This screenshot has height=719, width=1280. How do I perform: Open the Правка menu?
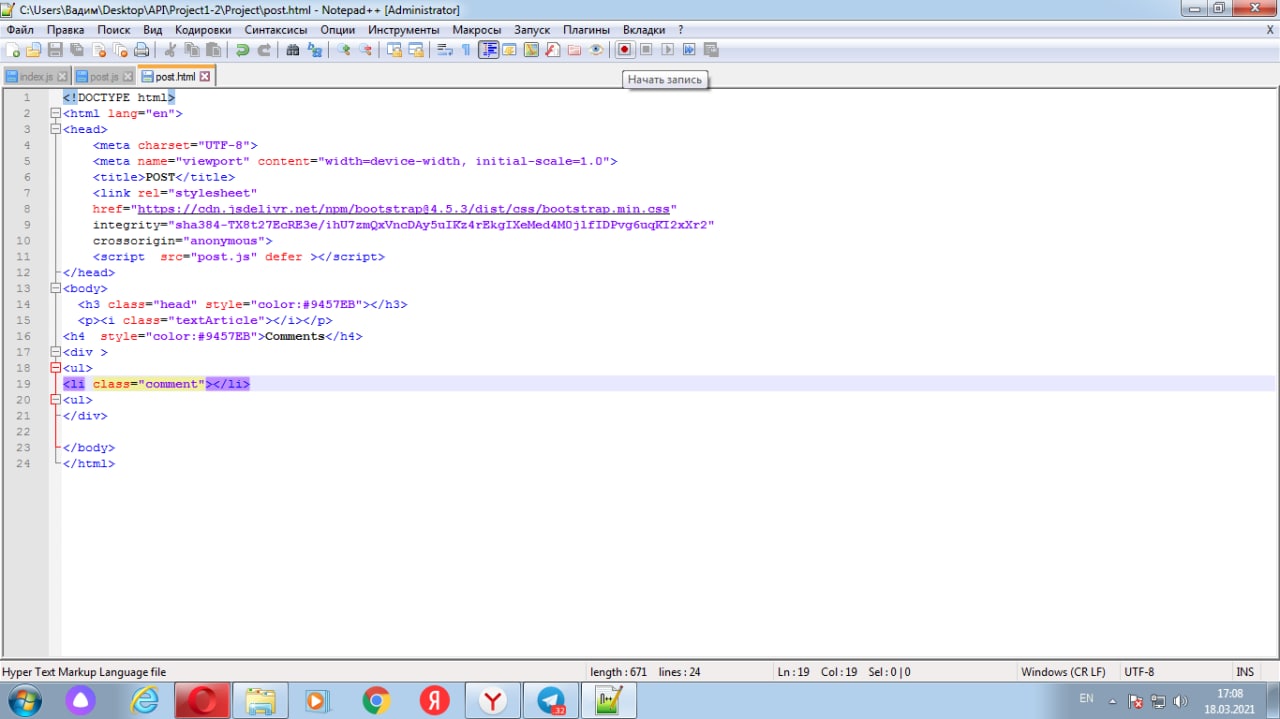click(x=66, y=30)
